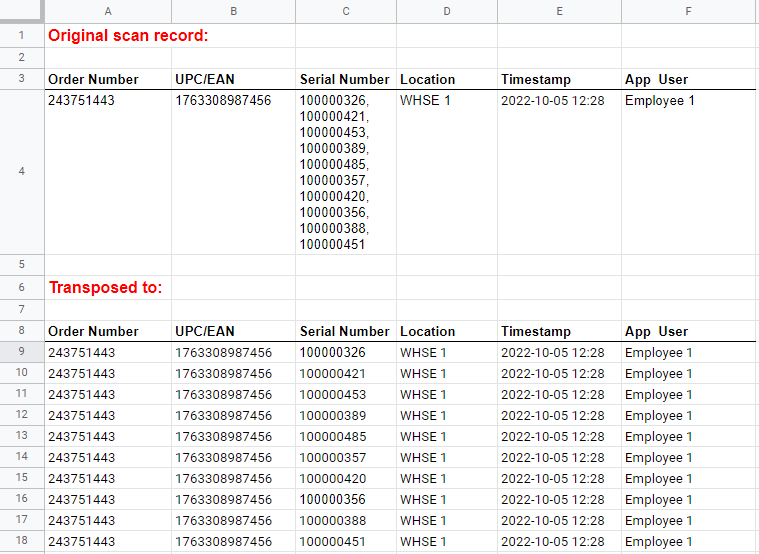Click serial number 100000421 in row 10
Image resolution: width=759 pixels, height=554 pixels.
pyautogui.click(x=333, y=373)
